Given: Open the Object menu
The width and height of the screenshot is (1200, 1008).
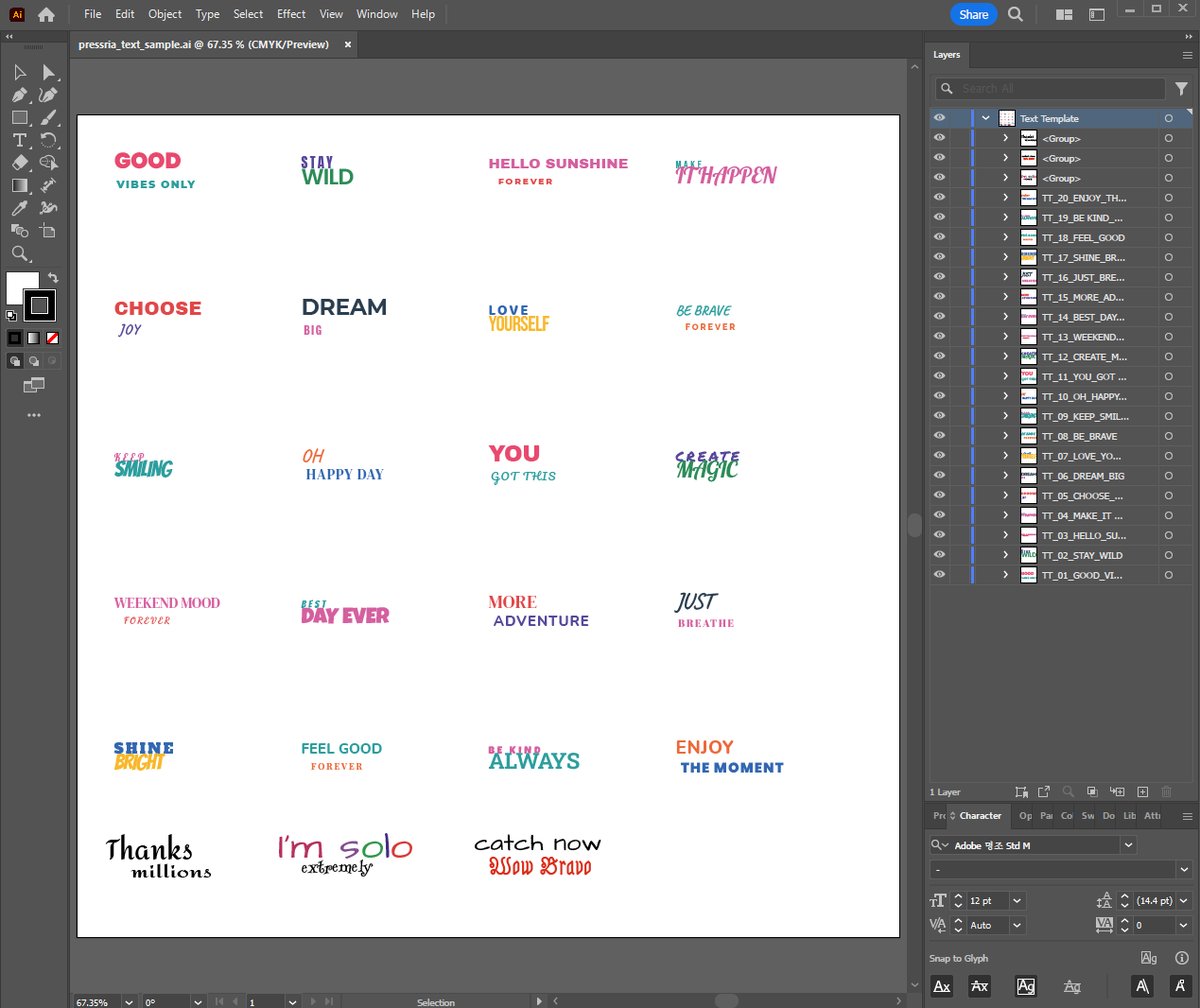Looking at the screenshot, I should pos(165,14).
